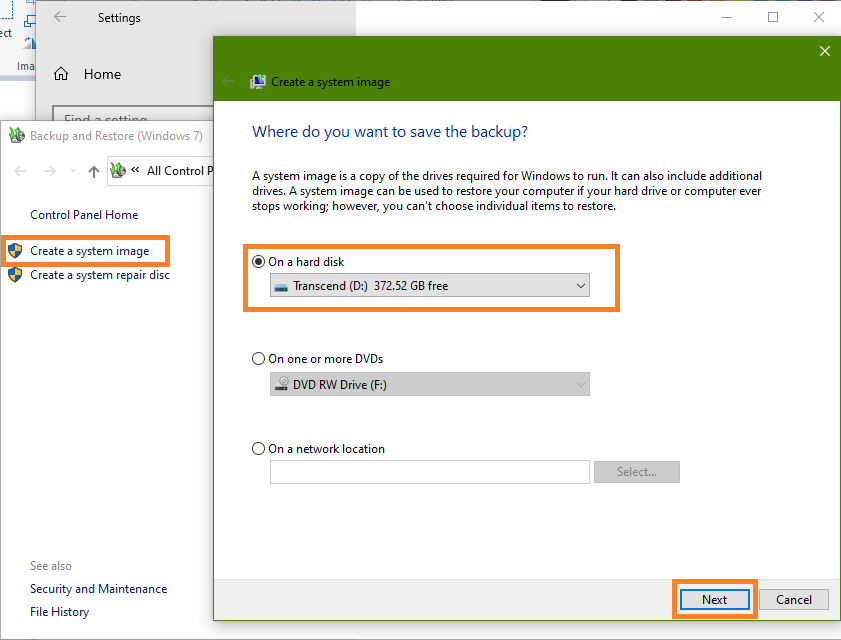Go to Control Panel Home

84,215
